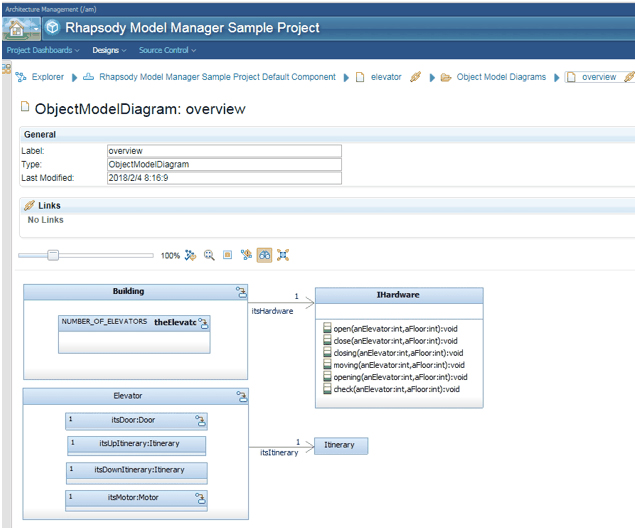Open the Source Control menu
This screenshot has height=528, width=635.
tap(167, 50)
